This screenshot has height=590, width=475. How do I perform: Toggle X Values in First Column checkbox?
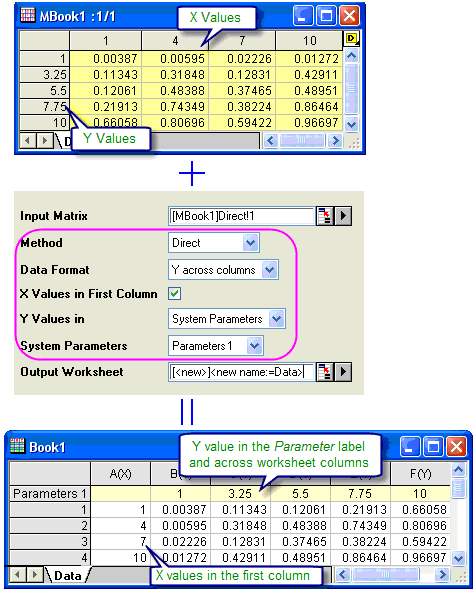pos(175,293)
